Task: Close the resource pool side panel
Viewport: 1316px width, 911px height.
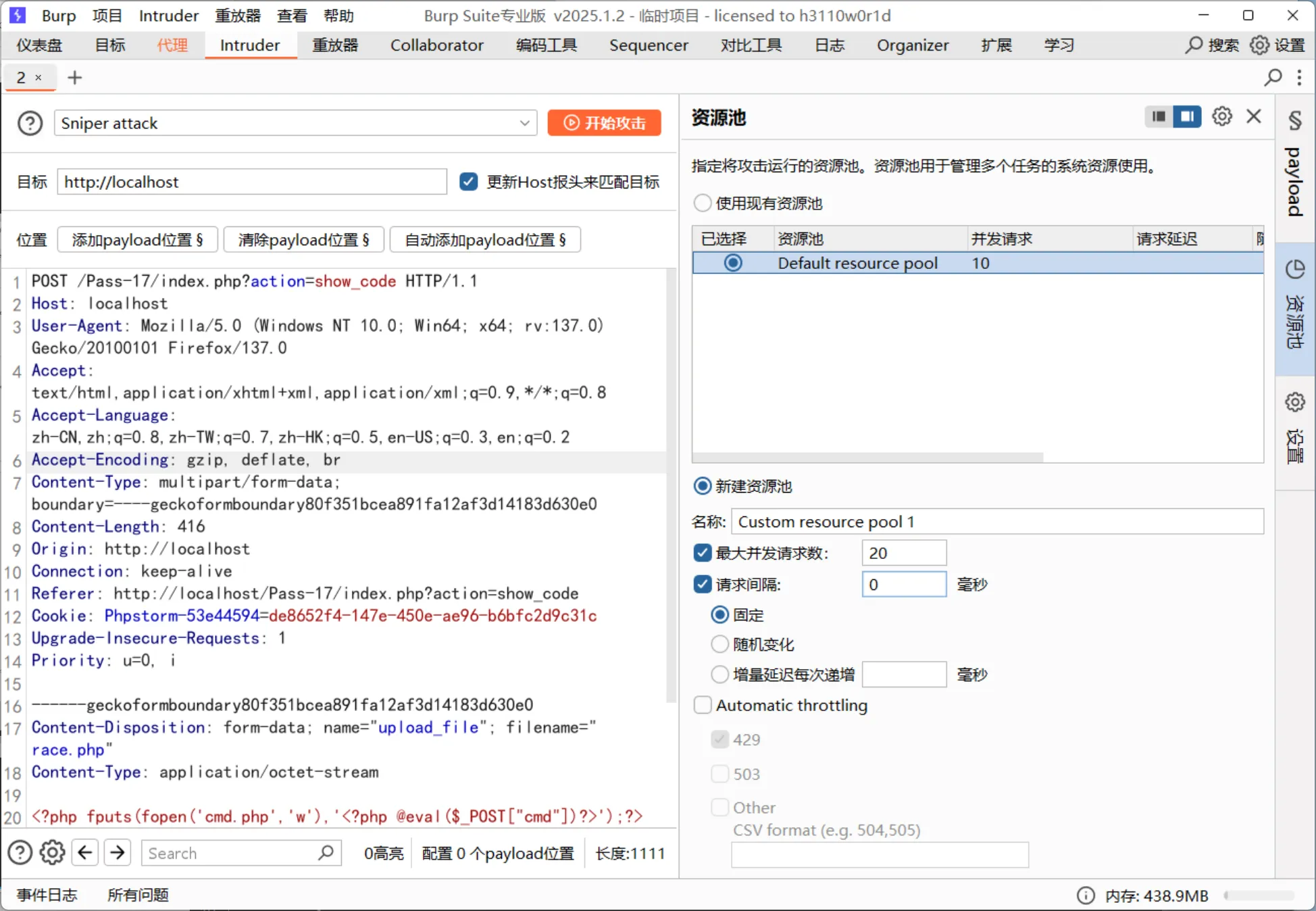Action: [1254, 116]
